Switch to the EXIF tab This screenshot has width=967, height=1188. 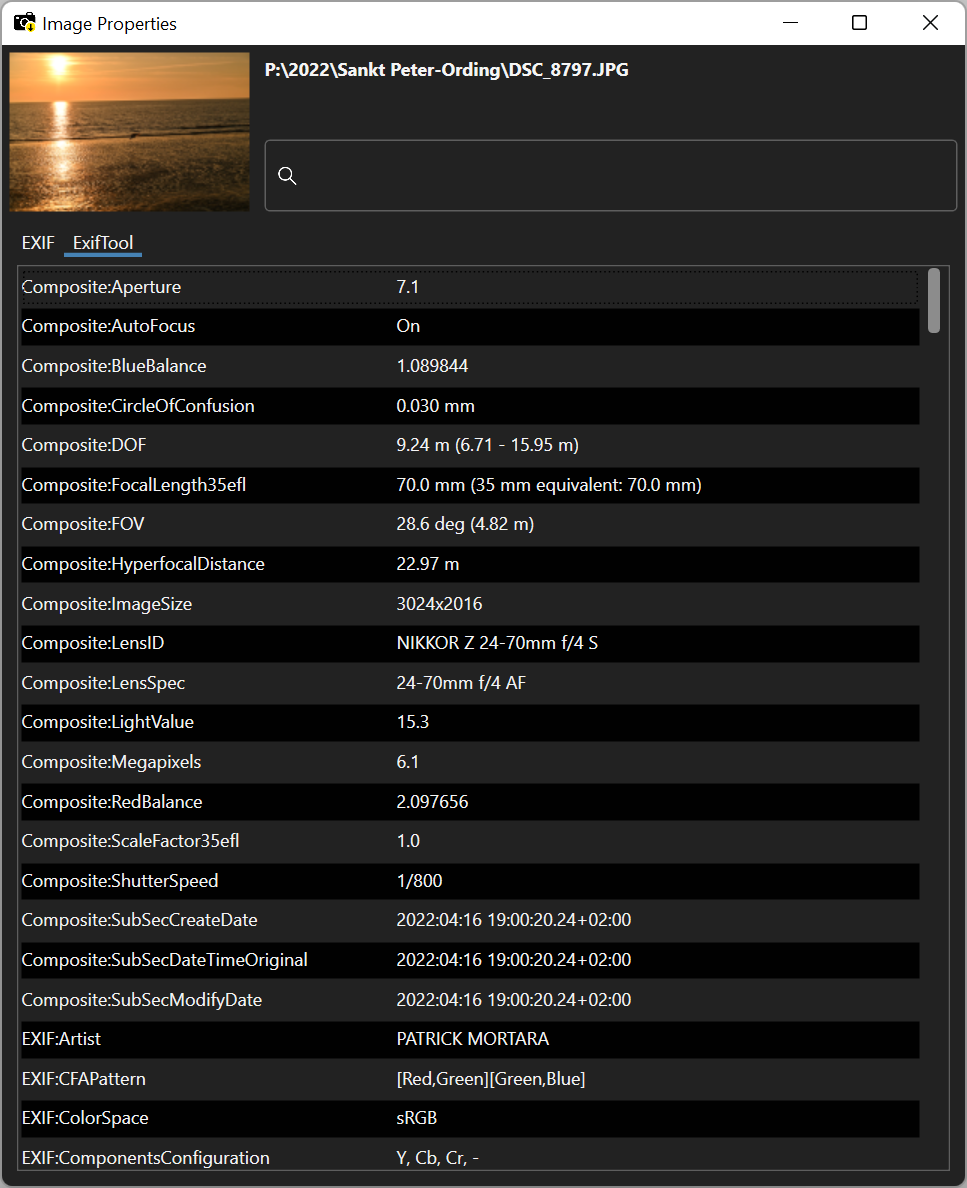pyautogui.click(x=38, y=242)
